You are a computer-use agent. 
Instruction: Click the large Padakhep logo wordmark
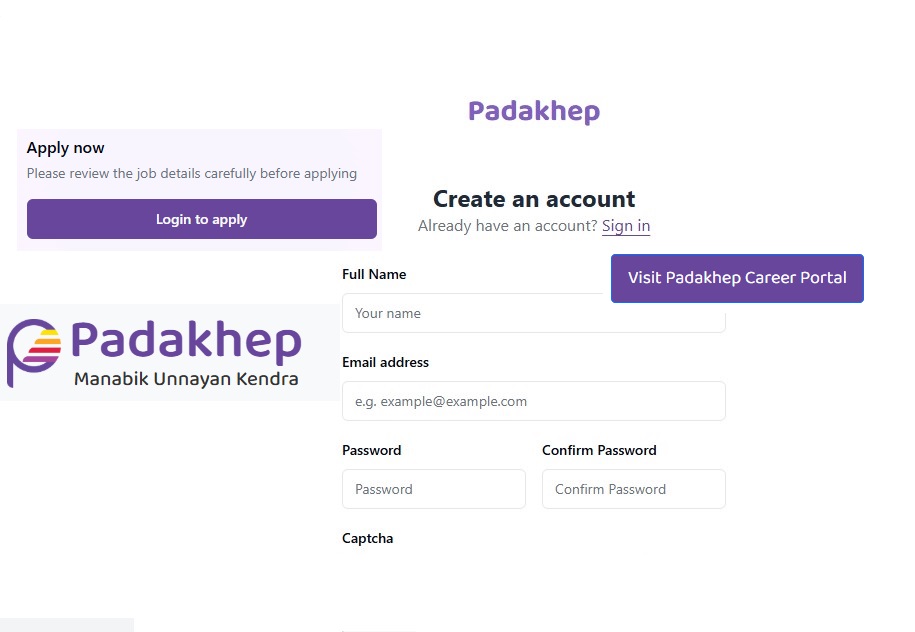(x=186, y=340)
